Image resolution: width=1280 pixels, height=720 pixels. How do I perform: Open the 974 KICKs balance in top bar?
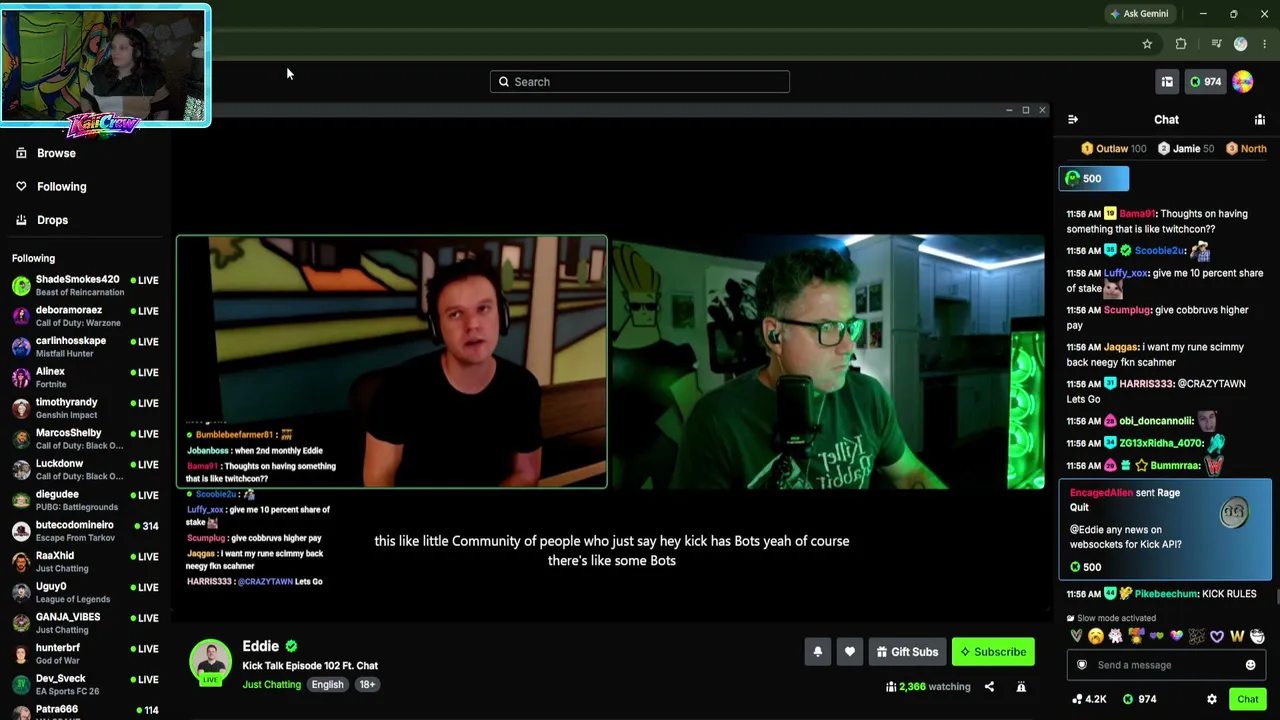(x=1205, y=82)
